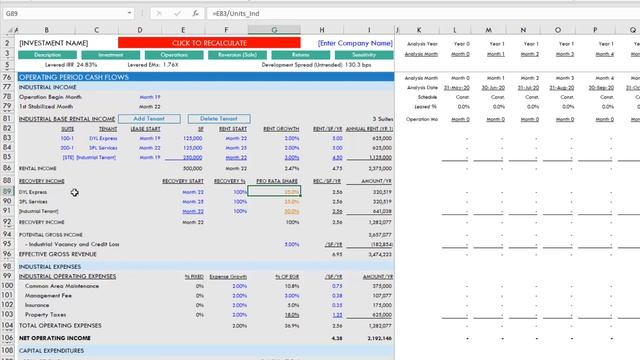640x360 pixels.
Task: Click the Delete Tenant button
Action: point(219,119)
